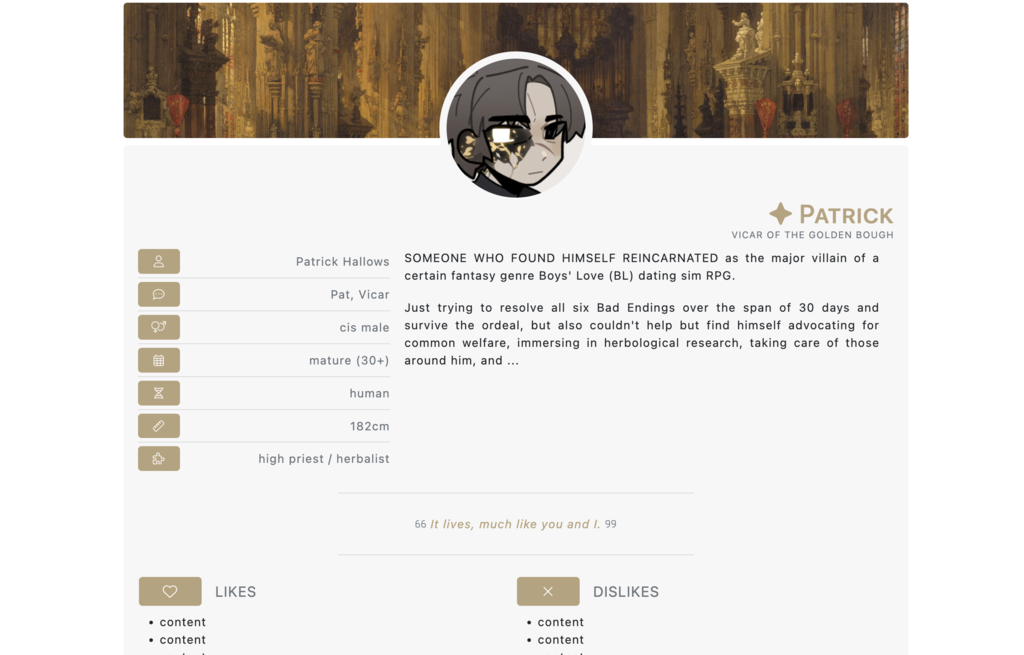Click the person icon beside Patrick Hallows
This screenshot has height=655, width=1024.
click(x=159, y=261)
